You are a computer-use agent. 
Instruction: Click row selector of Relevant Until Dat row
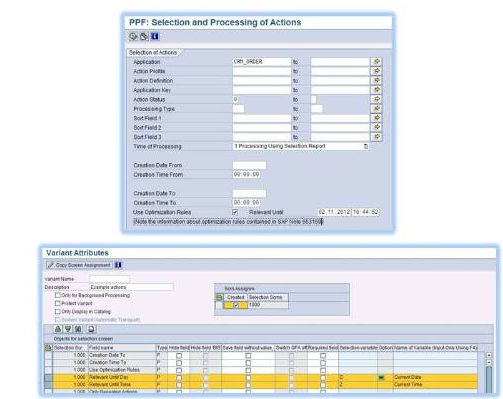49,377
